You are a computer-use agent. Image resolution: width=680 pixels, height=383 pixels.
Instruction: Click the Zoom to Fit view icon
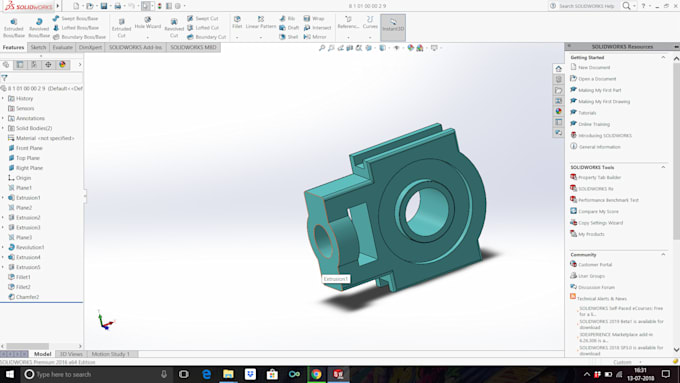(322, 48)
